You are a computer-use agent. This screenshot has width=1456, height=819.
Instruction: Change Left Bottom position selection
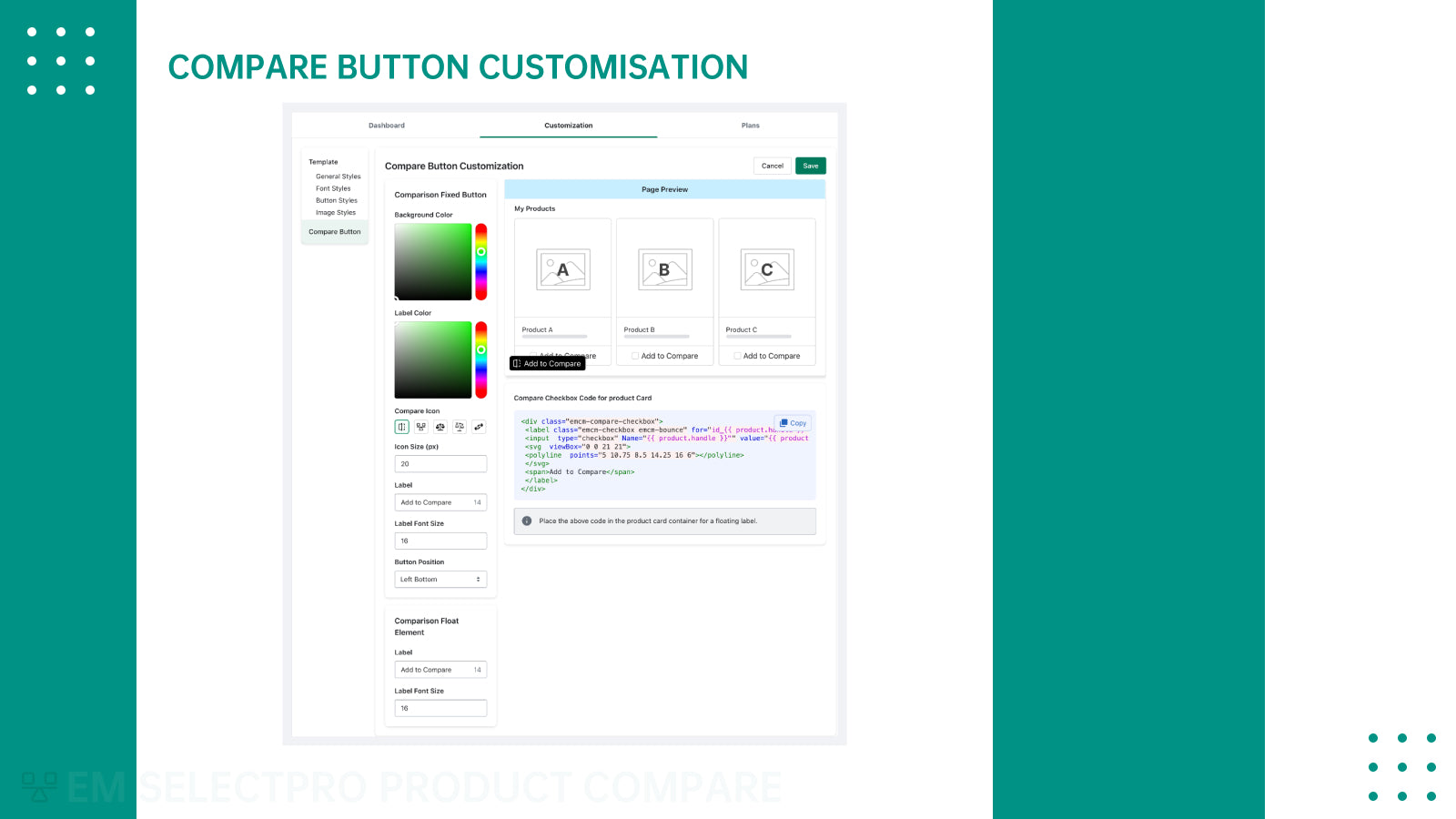440,579
